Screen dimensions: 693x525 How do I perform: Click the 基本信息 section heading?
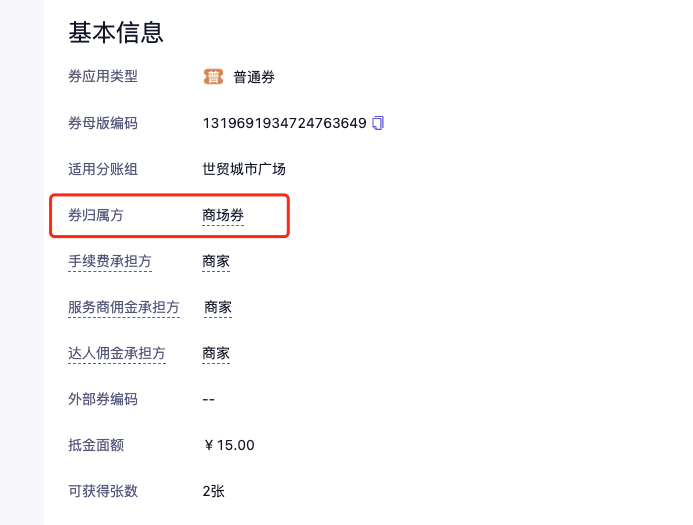pyautogui.click(x=115, y=32)
